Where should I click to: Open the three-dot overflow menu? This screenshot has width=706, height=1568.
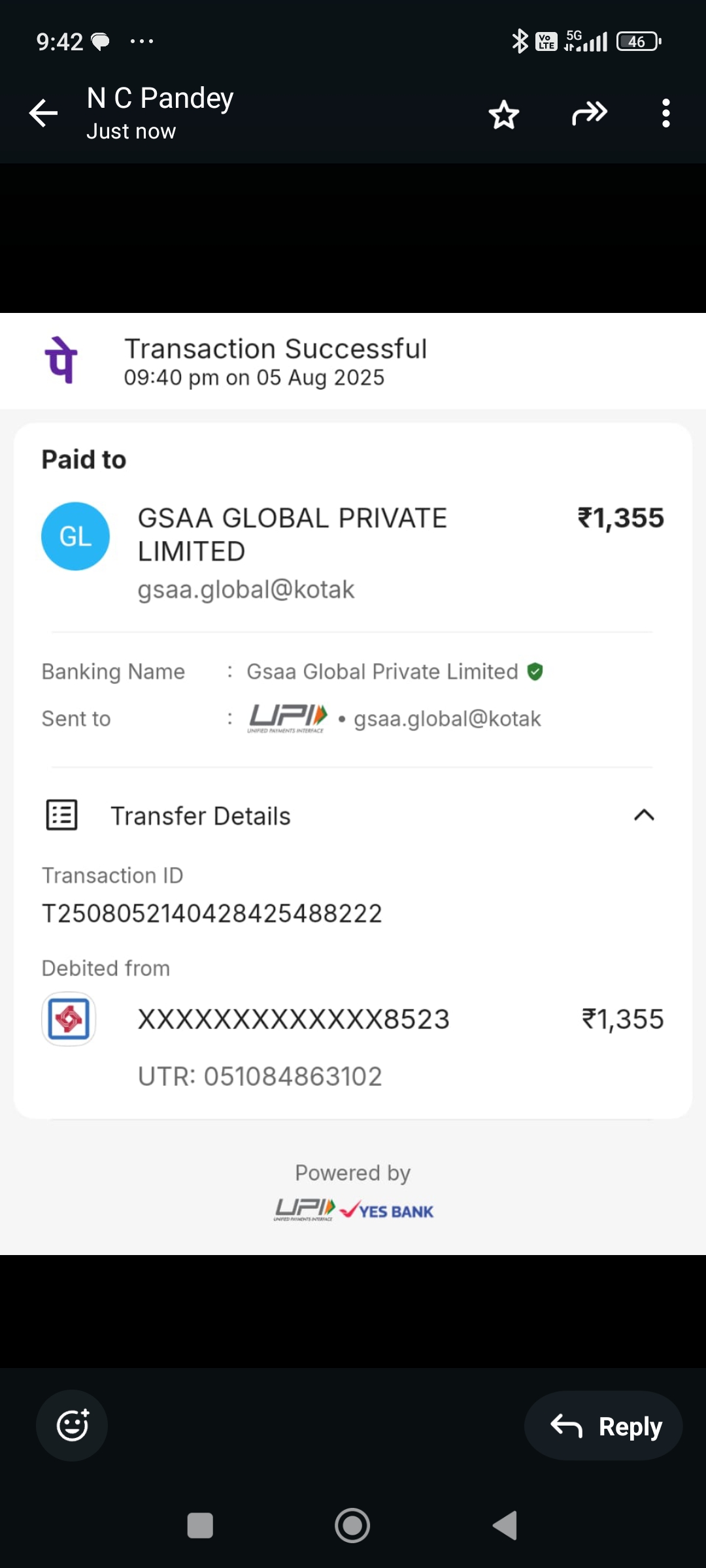pos(665,113)
